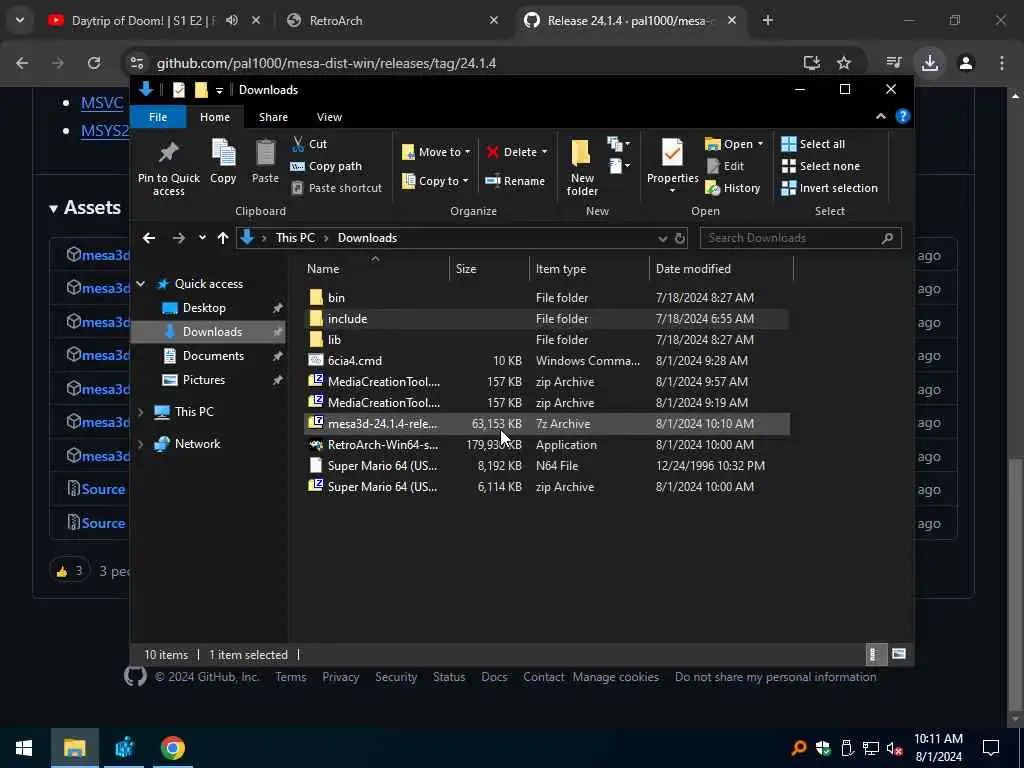Screen dimensions: 1024x768
Task: Click Copy path in Clipboard group
Action: [326, 166]
